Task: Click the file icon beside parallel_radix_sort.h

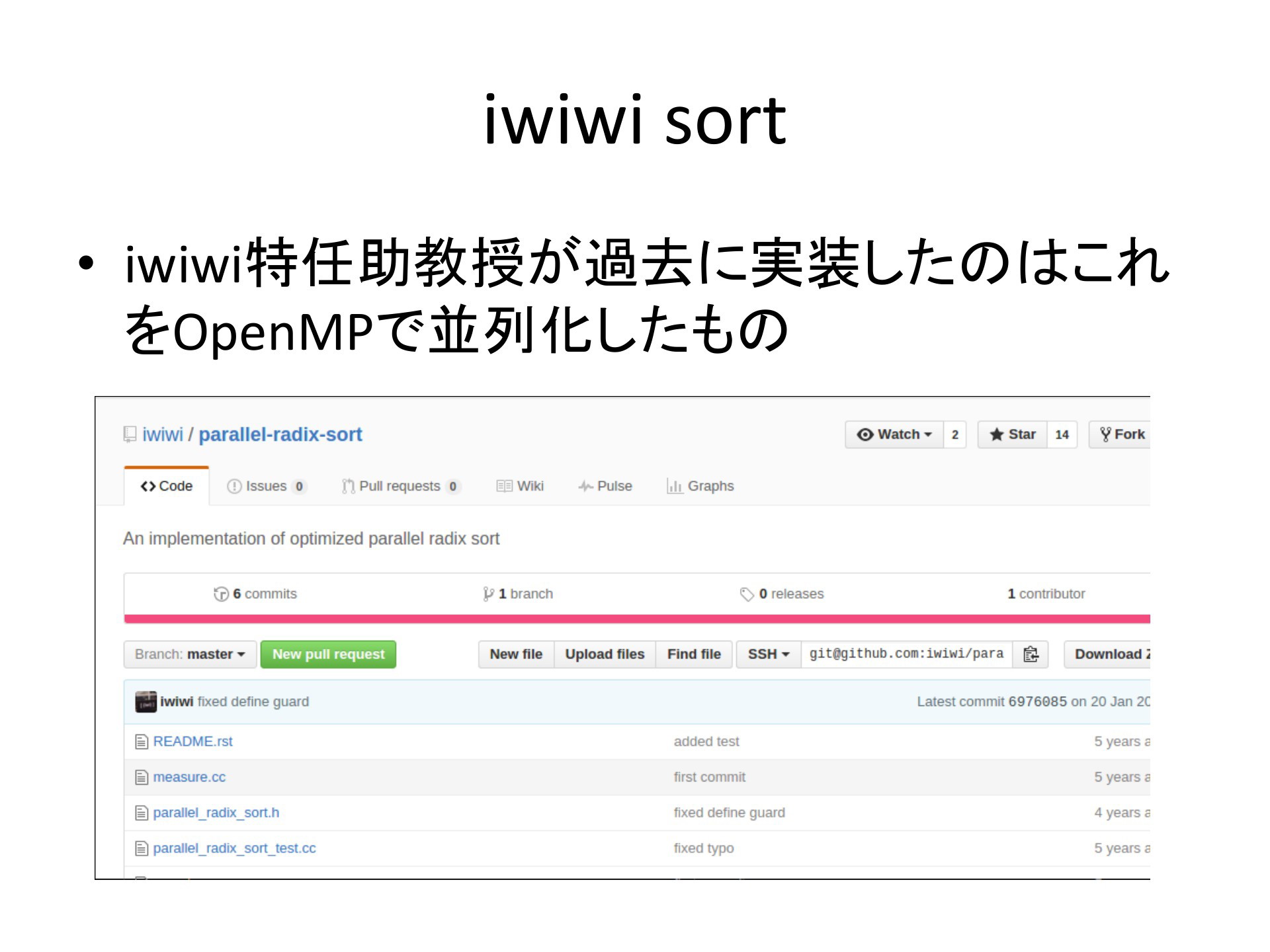Action: [142, 813]
